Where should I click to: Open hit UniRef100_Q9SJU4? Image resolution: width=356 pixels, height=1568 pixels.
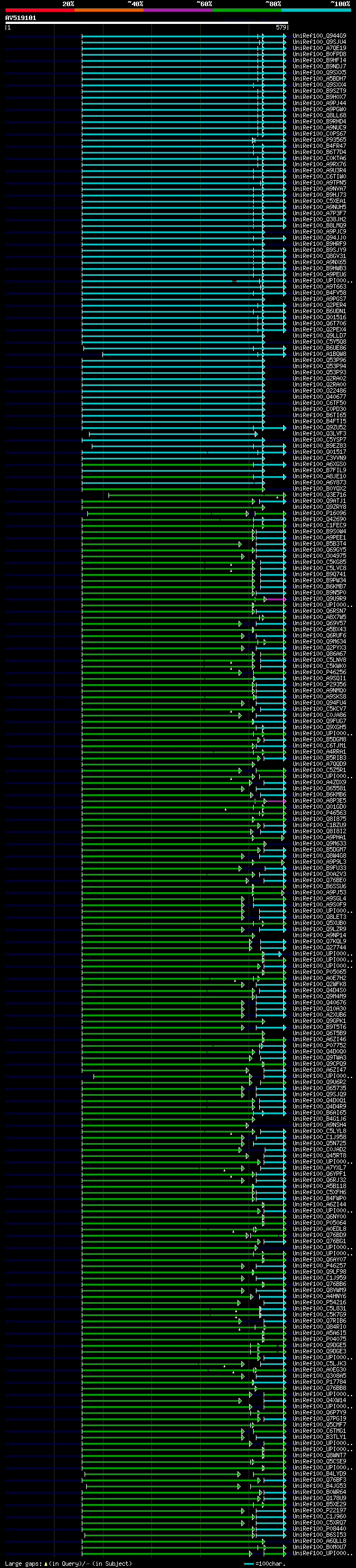click(x=319, y=42)
